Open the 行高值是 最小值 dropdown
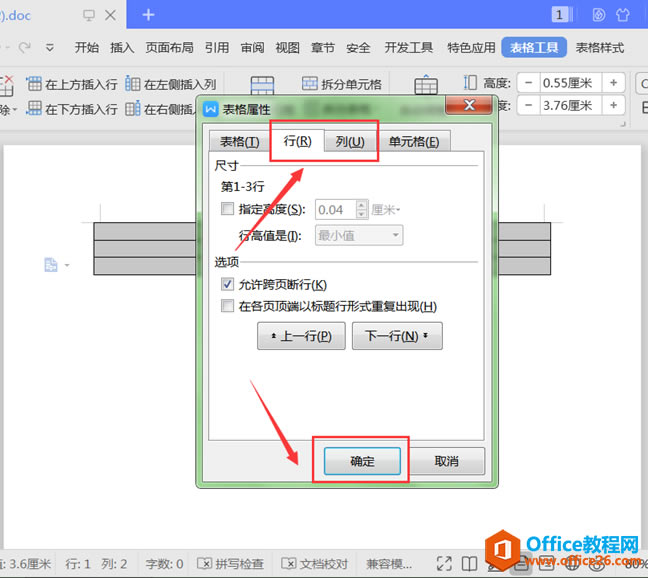This screenshot has height=578, width=648. [359, 235]
